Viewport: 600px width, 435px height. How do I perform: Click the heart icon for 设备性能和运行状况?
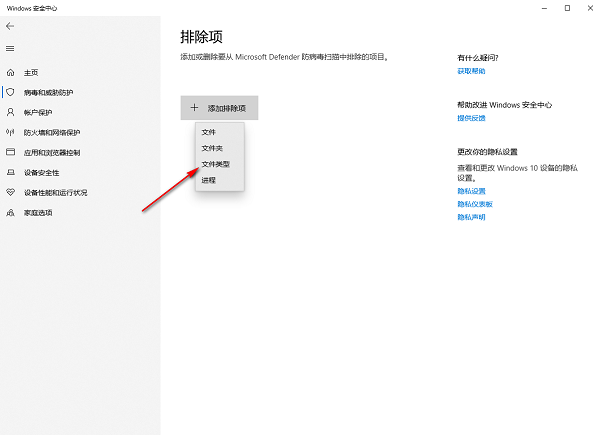11,192
